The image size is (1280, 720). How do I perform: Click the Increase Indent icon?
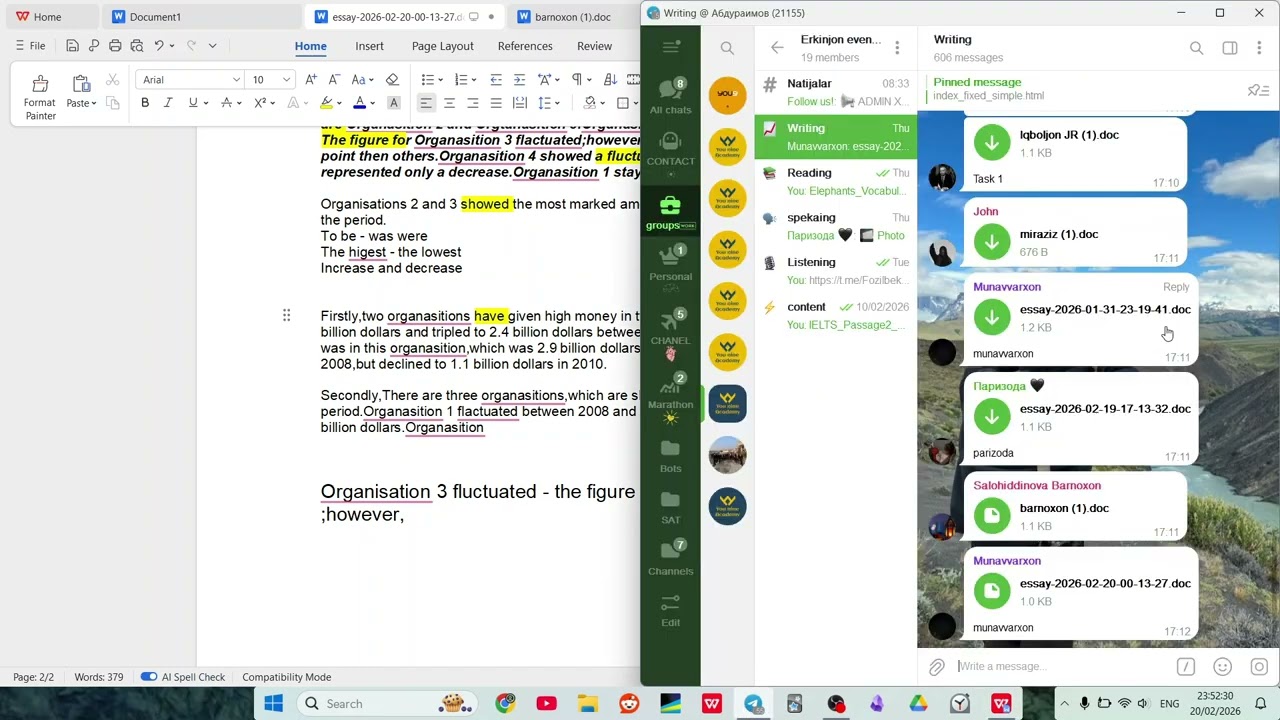(x=519, y=79)
